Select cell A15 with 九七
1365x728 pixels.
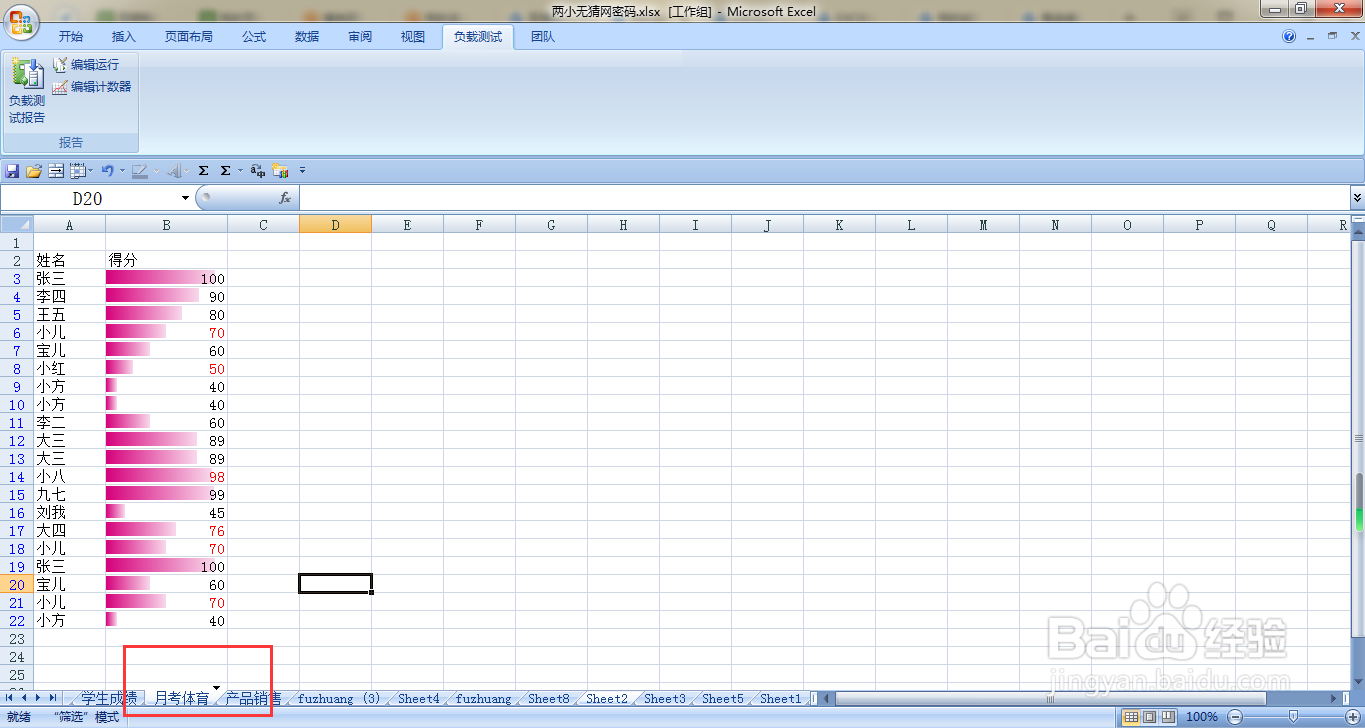(x=69, y=495)
